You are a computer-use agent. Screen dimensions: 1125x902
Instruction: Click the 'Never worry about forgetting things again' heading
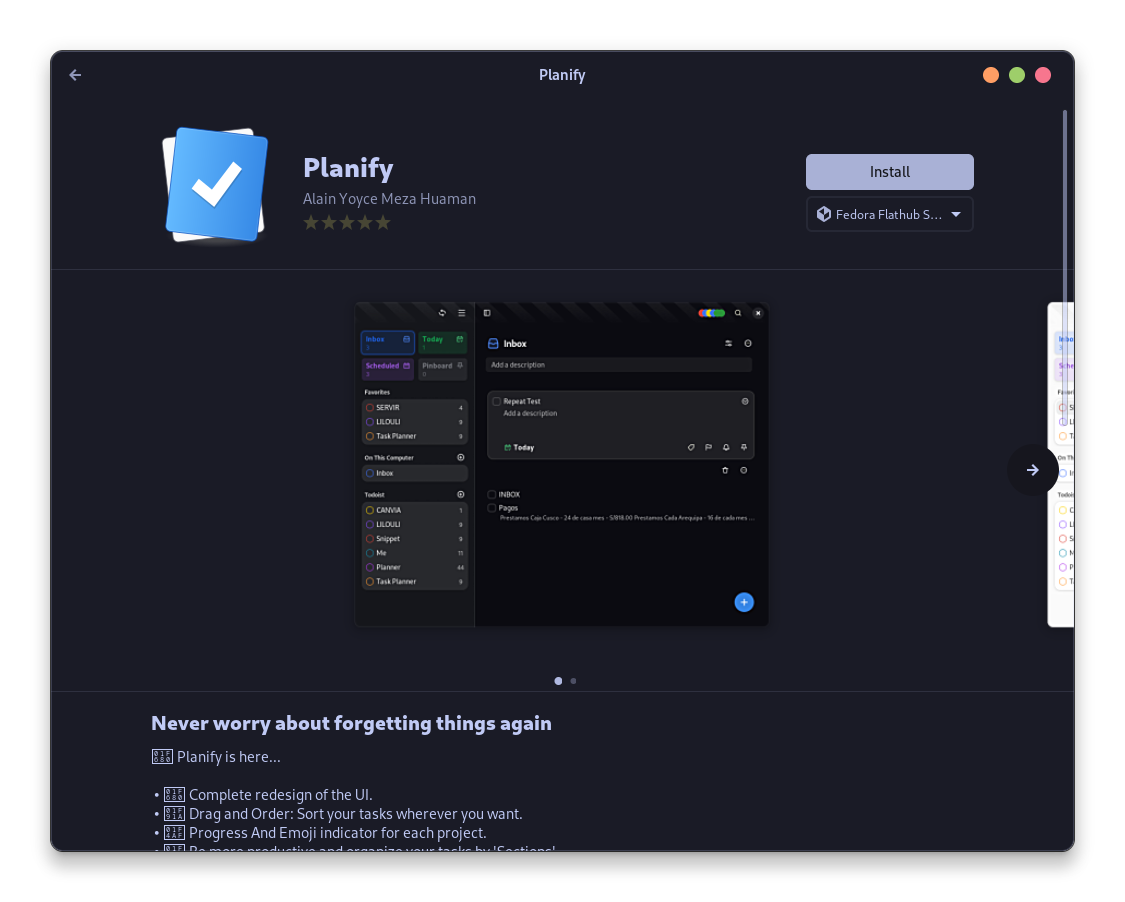[352, 723]
